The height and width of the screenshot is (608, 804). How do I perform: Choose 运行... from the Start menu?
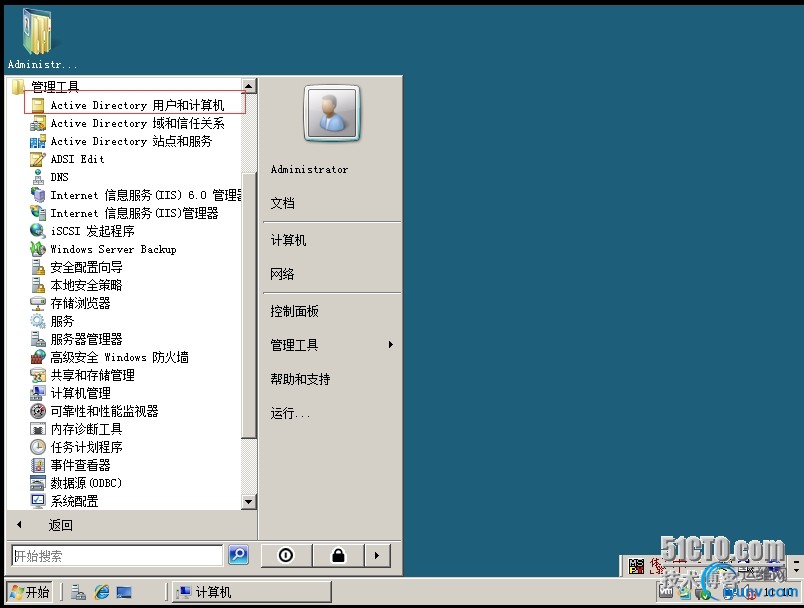click(x=290, y=413)
